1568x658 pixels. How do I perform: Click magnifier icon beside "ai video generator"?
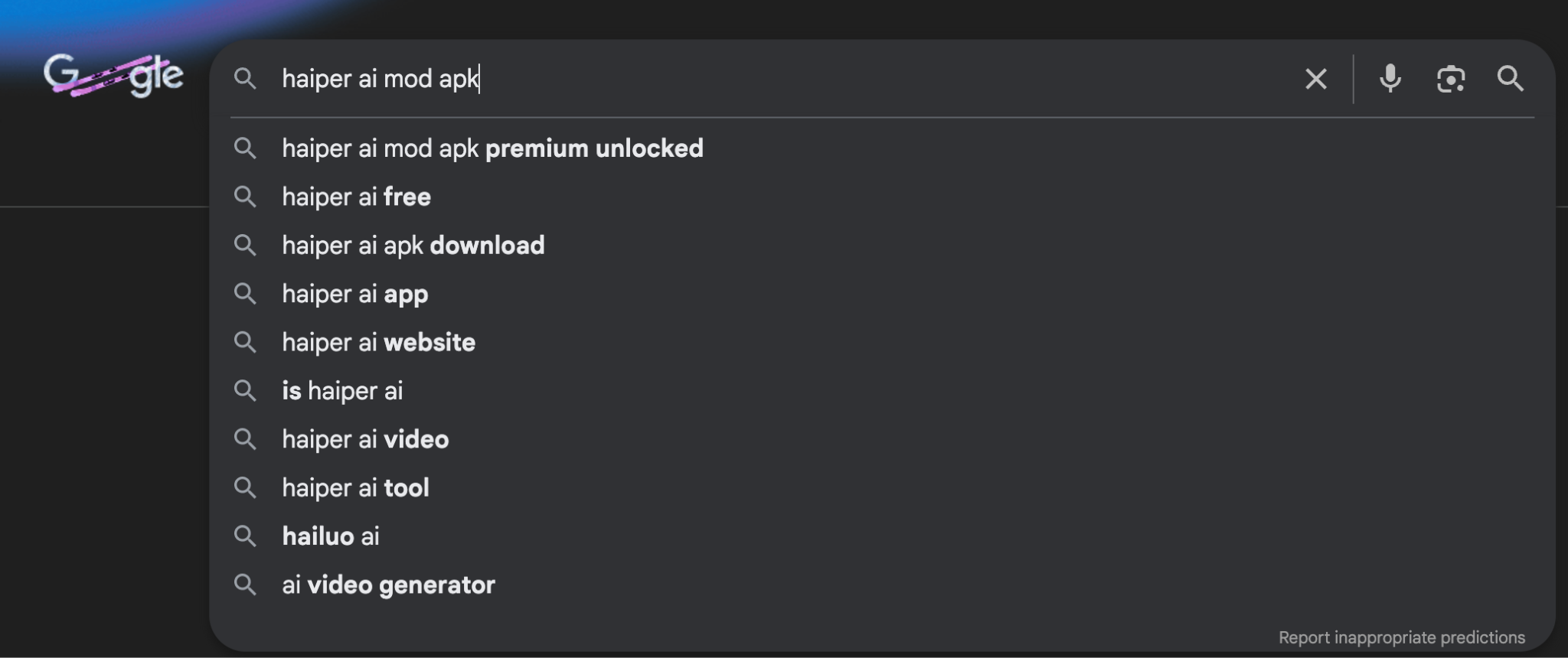tap(245, 585)
